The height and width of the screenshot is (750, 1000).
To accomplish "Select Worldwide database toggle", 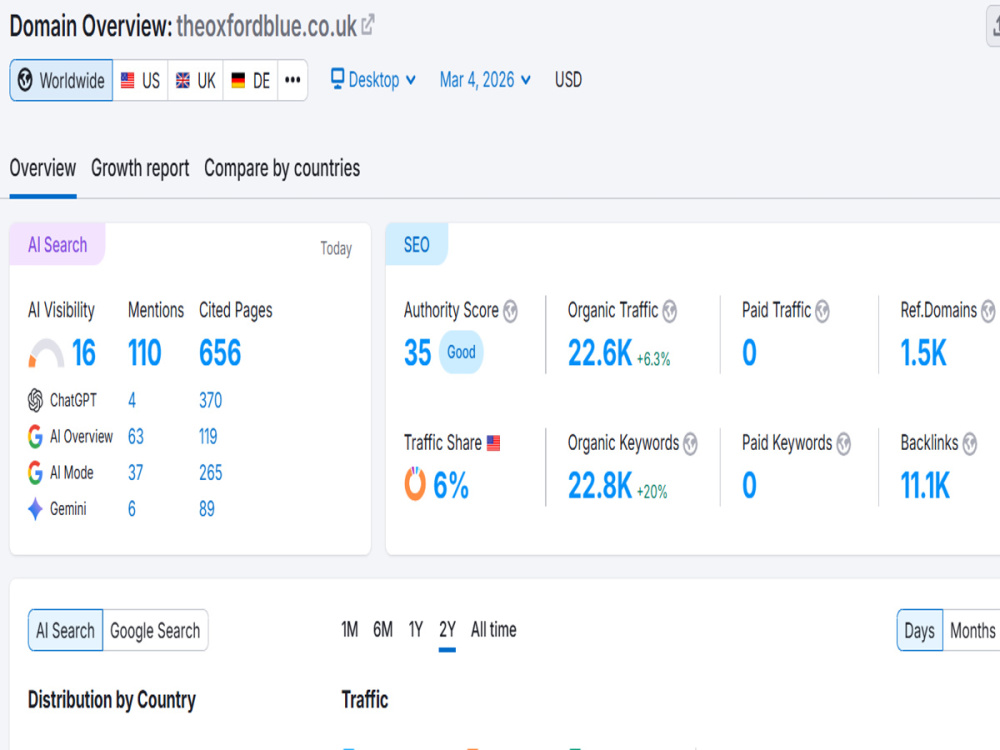I will [61, 80].
